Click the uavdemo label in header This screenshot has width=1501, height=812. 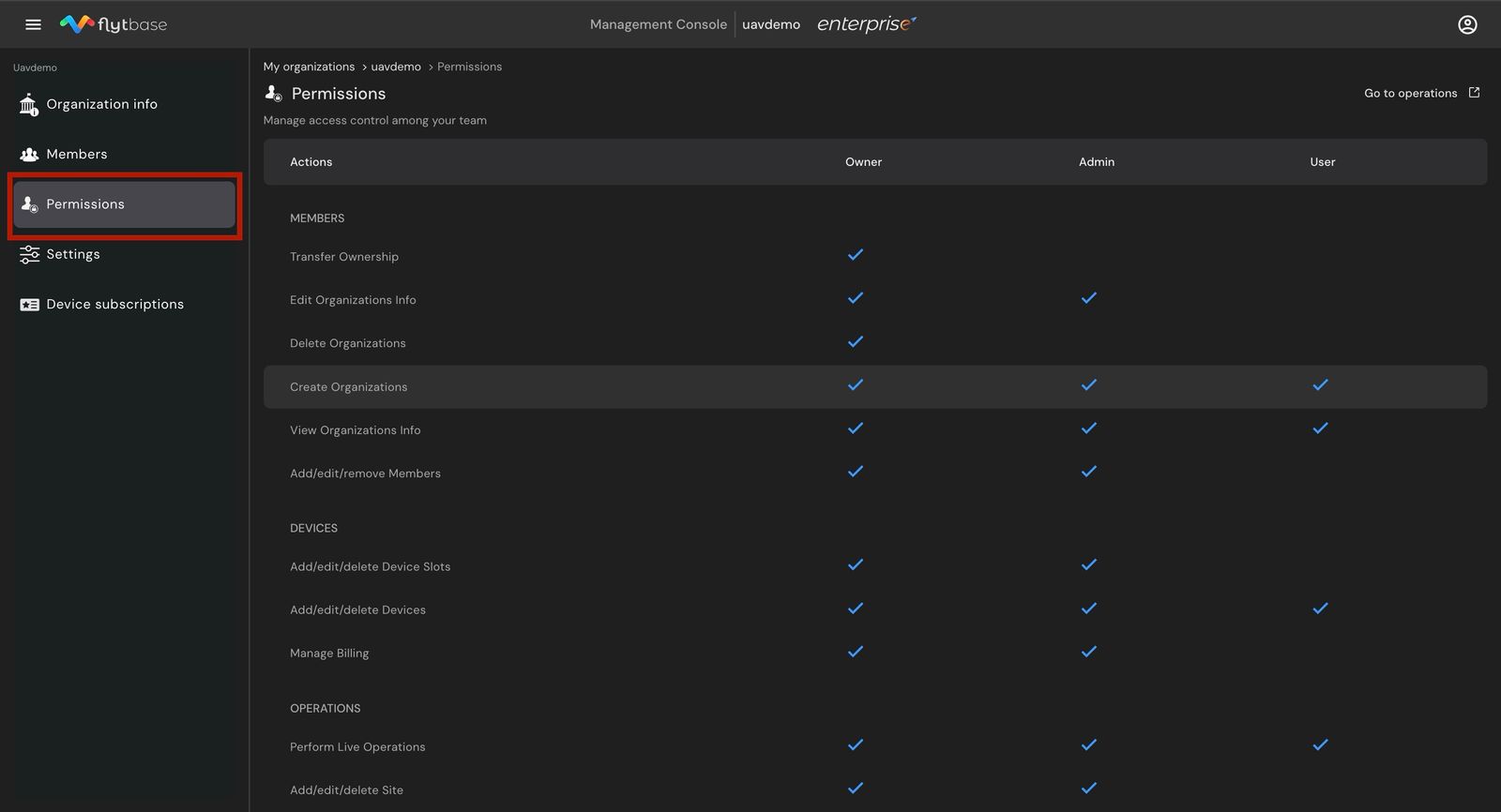pos(771,24)
